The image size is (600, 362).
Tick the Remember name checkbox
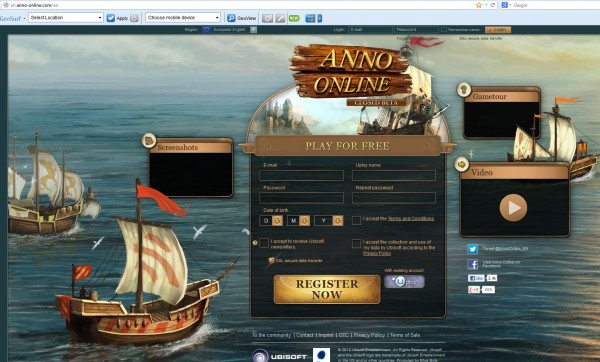click(444, 29)
